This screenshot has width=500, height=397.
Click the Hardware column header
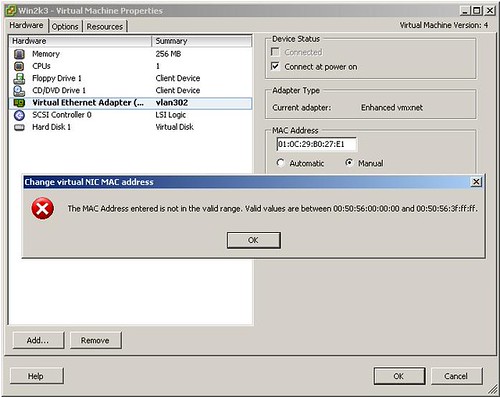pos(80,41)
